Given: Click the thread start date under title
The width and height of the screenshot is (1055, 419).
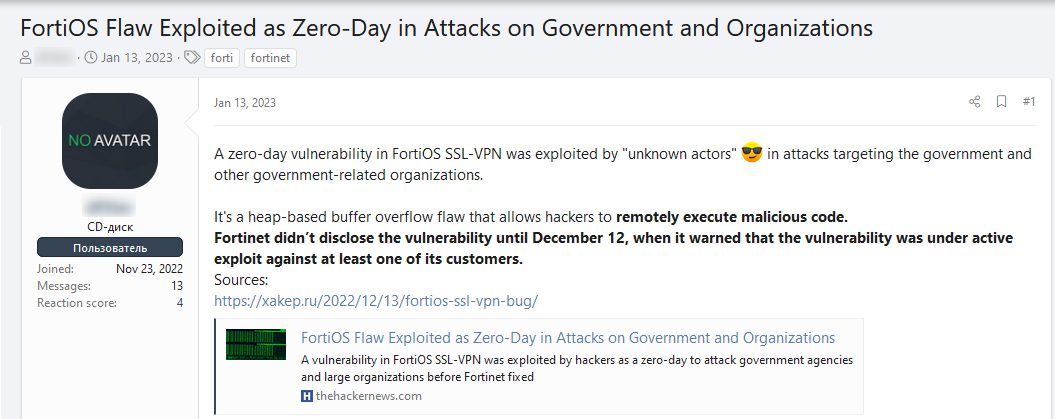Looking at the screenshot, I should tap(137, 58).
